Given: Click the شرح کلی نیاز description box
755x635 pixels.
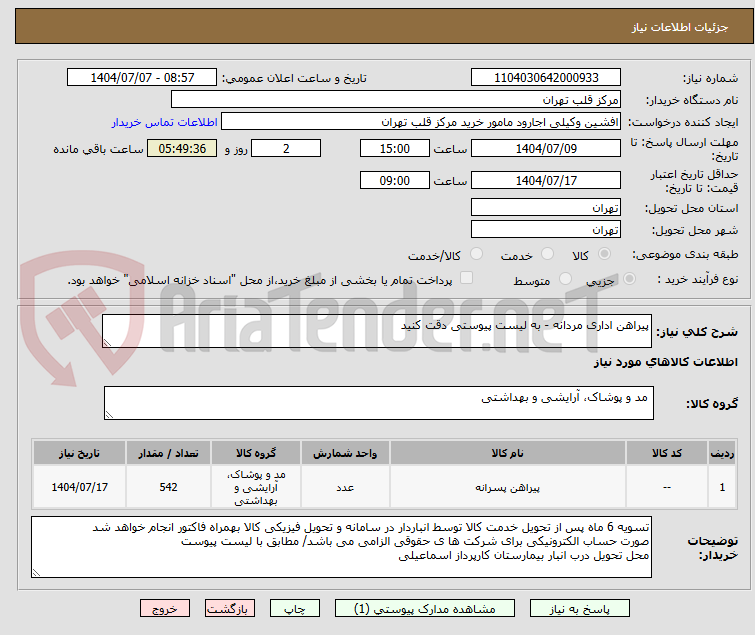Looking at the screenshot, I should pyautogui.click(x=377, y=331).
